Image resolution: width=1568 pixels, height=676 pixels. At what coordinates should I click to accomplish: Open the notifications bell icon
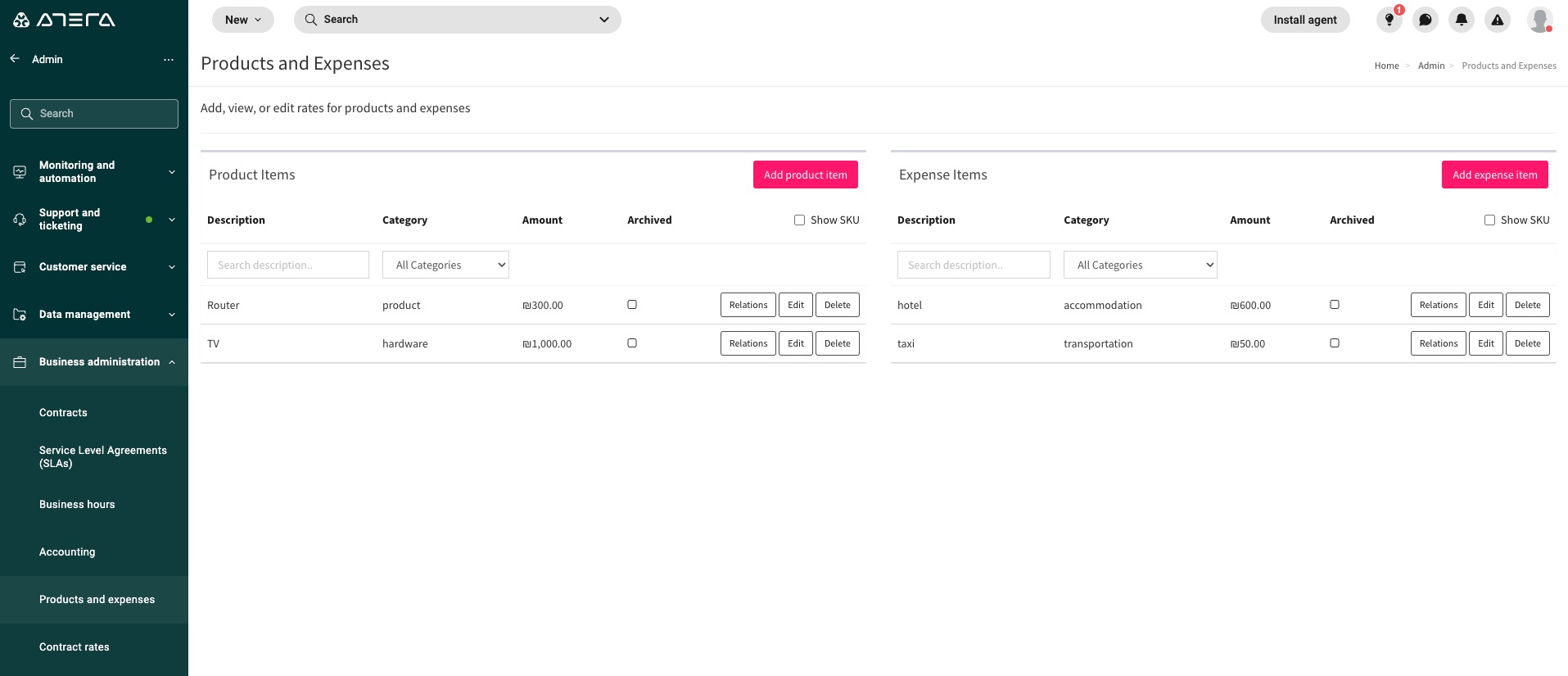[1462, 20]
